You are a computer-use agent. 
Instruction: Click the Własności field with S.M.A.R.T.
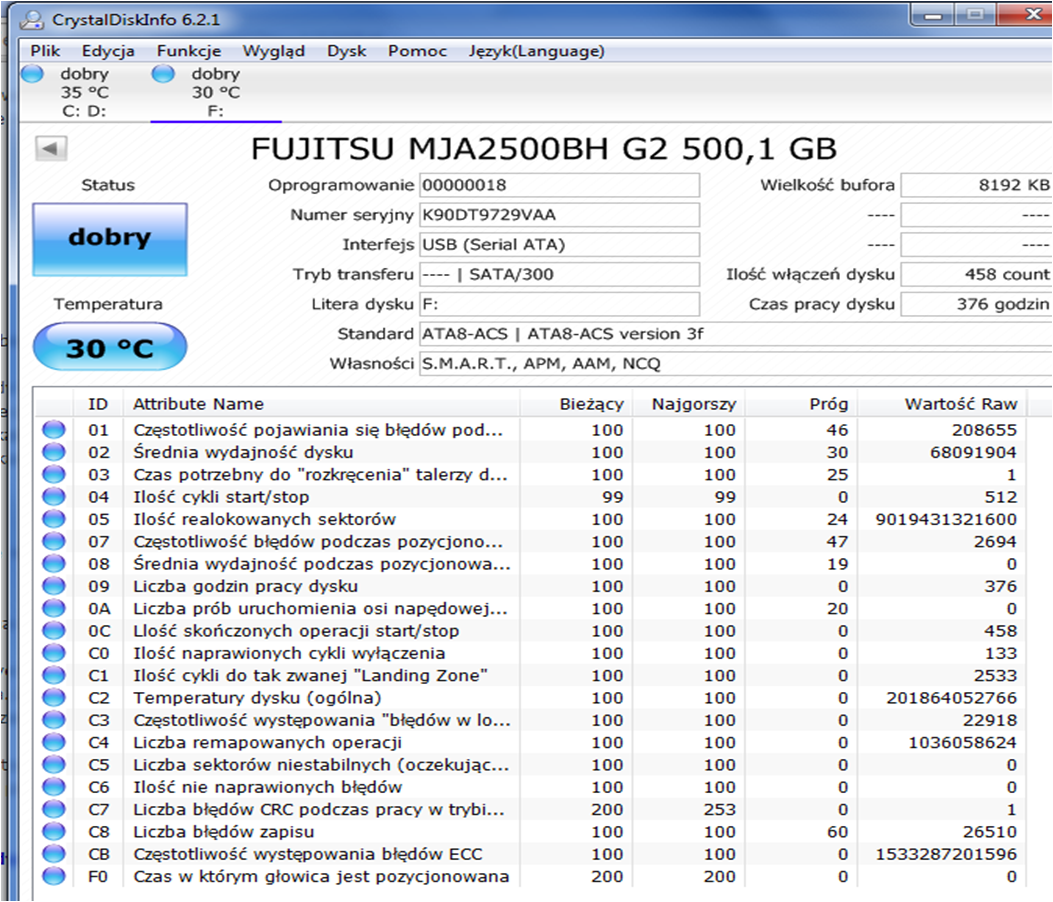point(735,364)
